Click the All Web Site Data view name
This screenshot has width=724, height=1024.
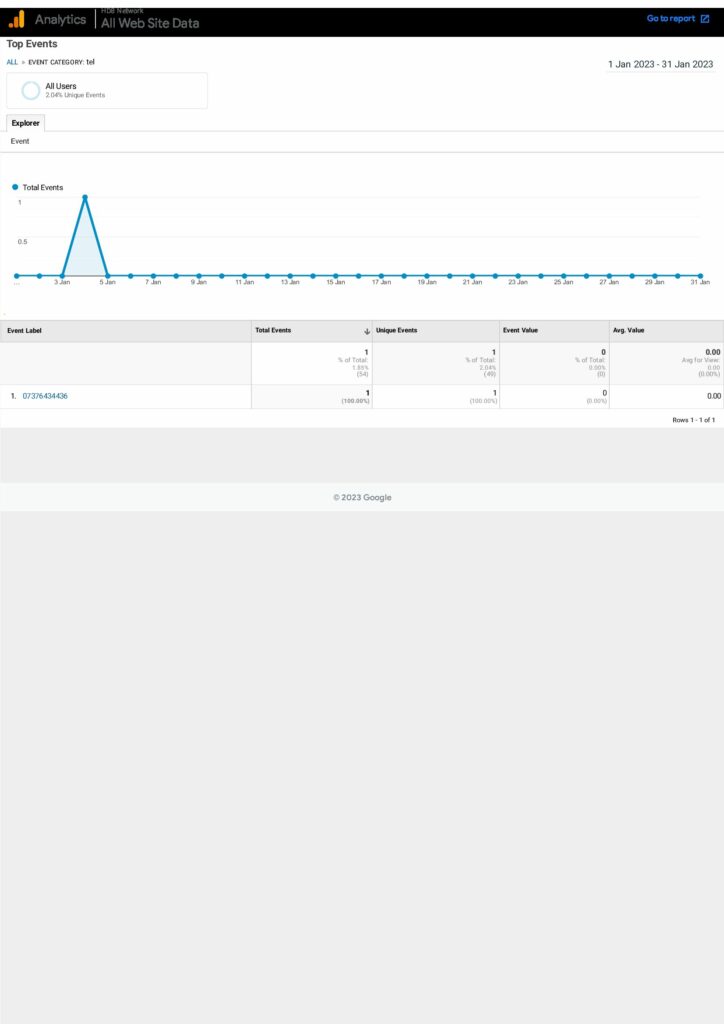click(150, 23)
